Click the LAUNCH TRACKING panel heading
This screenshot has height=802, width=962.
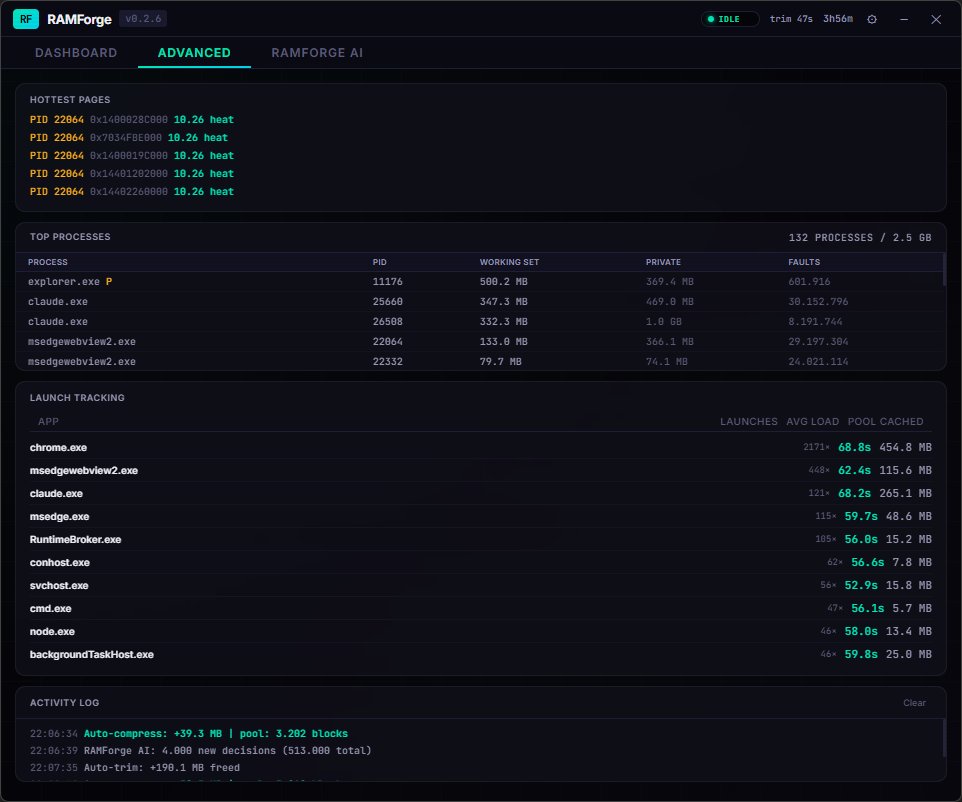pyautogui.click(x=77, y=398)
